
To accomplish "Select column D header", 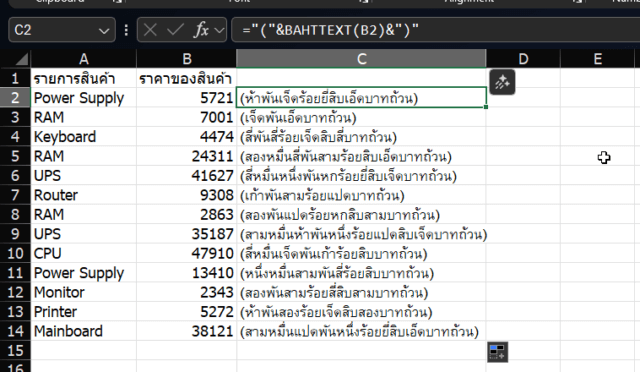I will pos(523,59).
